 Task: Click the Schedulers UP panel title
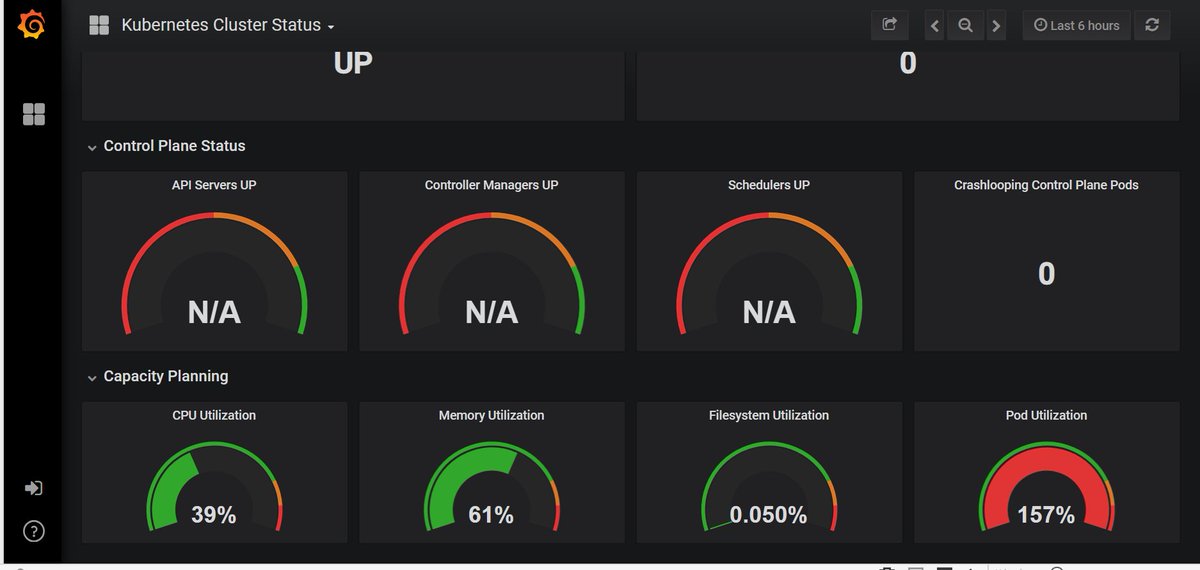[x=769, y=185]
